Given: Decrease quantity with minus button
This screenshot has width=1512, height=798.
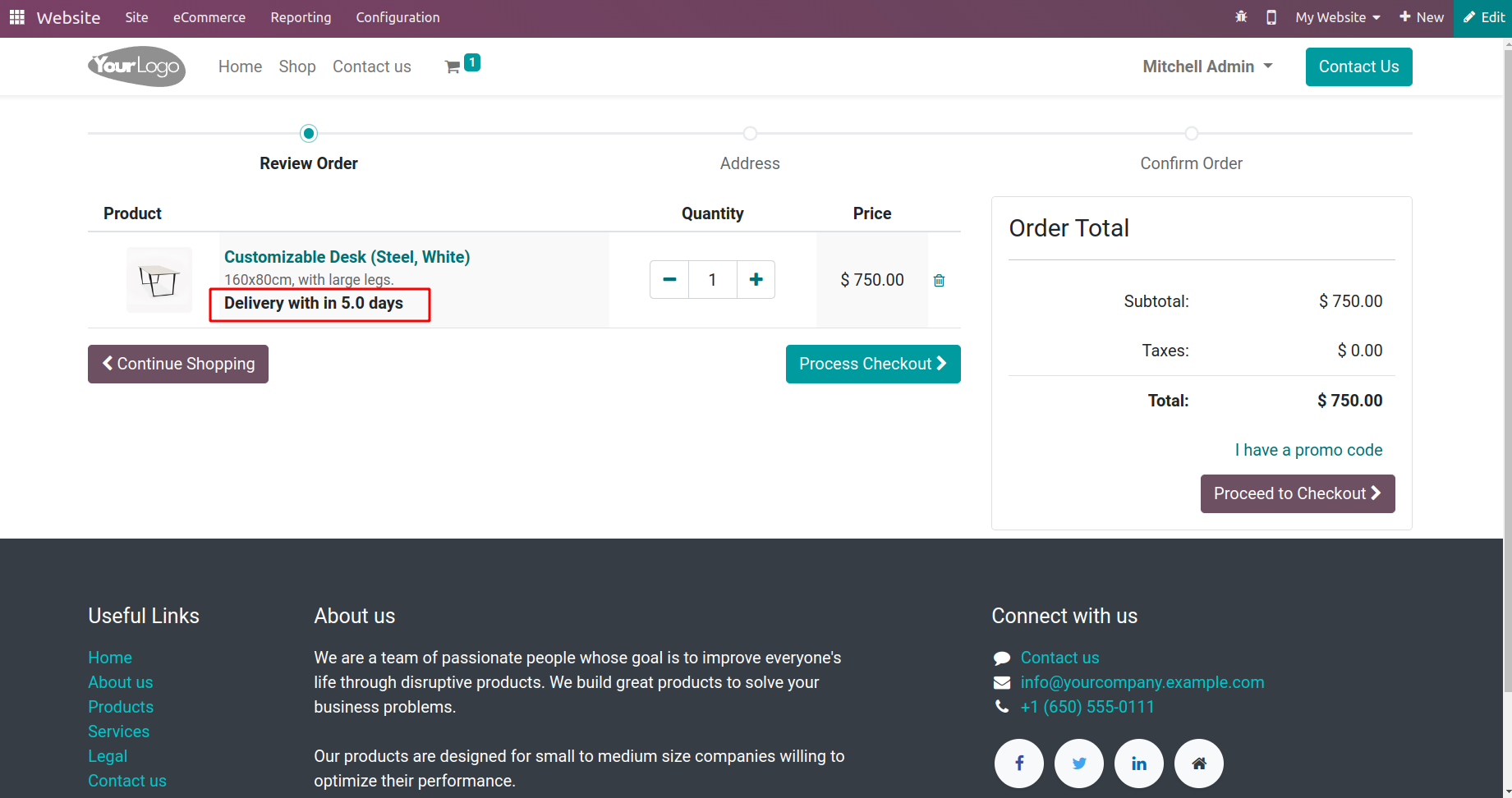Looking at the screenshot, I should point(669,280).
